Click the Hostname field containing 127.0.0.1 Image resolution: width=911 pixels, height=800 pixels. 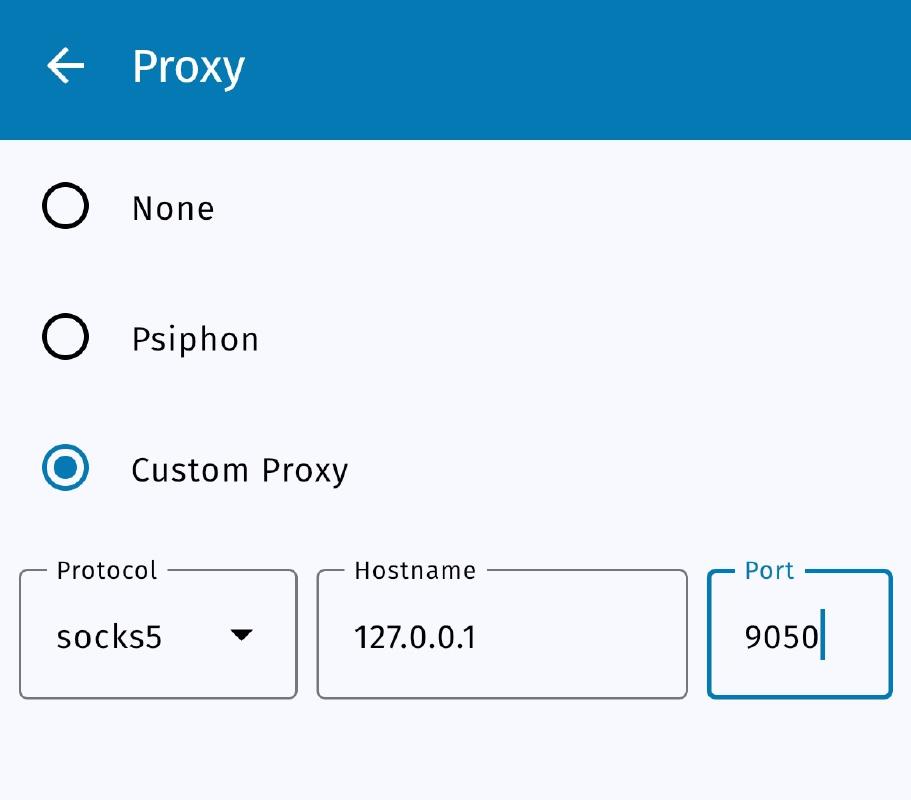pyautogui.click(x=500, y=634)
